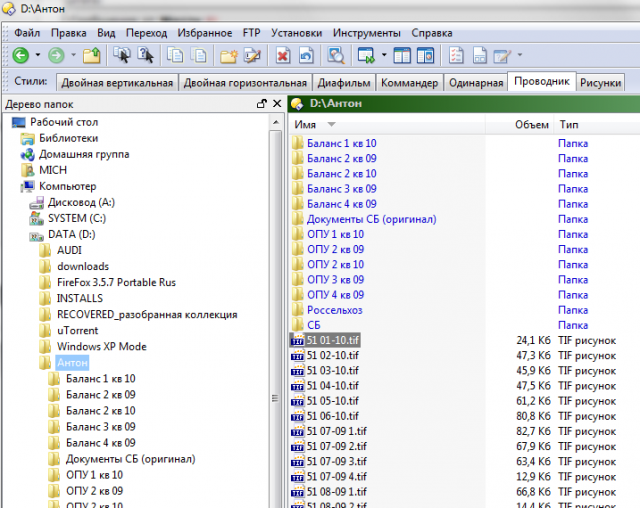
Task: Open the Избранное menu
Action: click(x=205, y=33)
